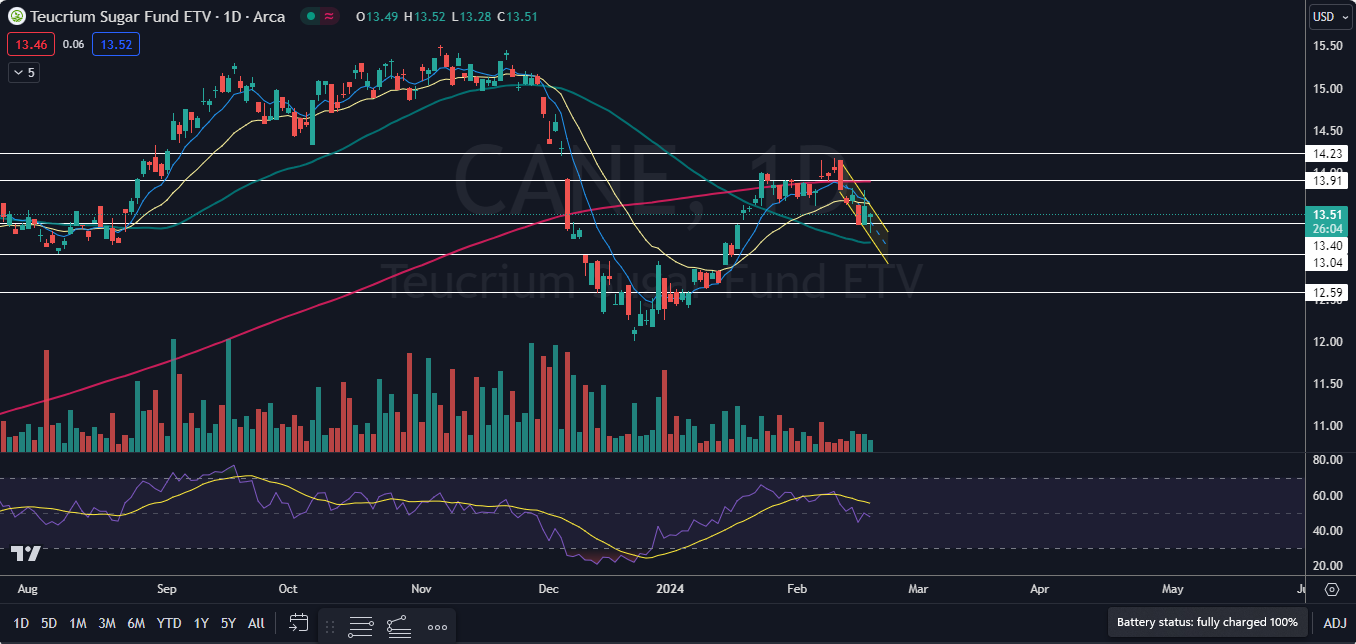The height and width of the screenshot is (644, 1356).
Task: Click the pink approximate-data indicator icon
Action: [328, 17]
